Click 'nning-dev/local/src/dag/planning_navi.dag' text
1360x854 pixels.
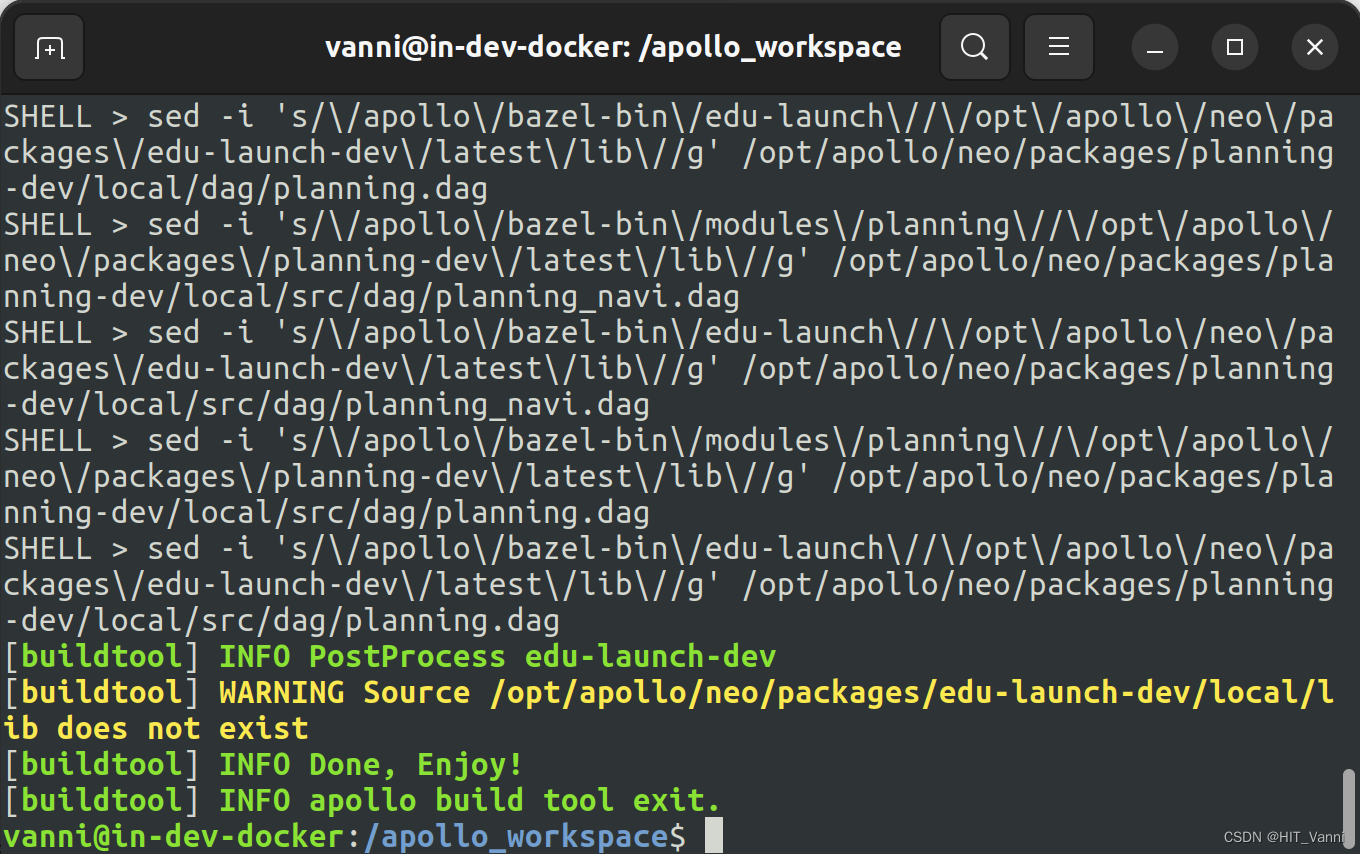372,297
